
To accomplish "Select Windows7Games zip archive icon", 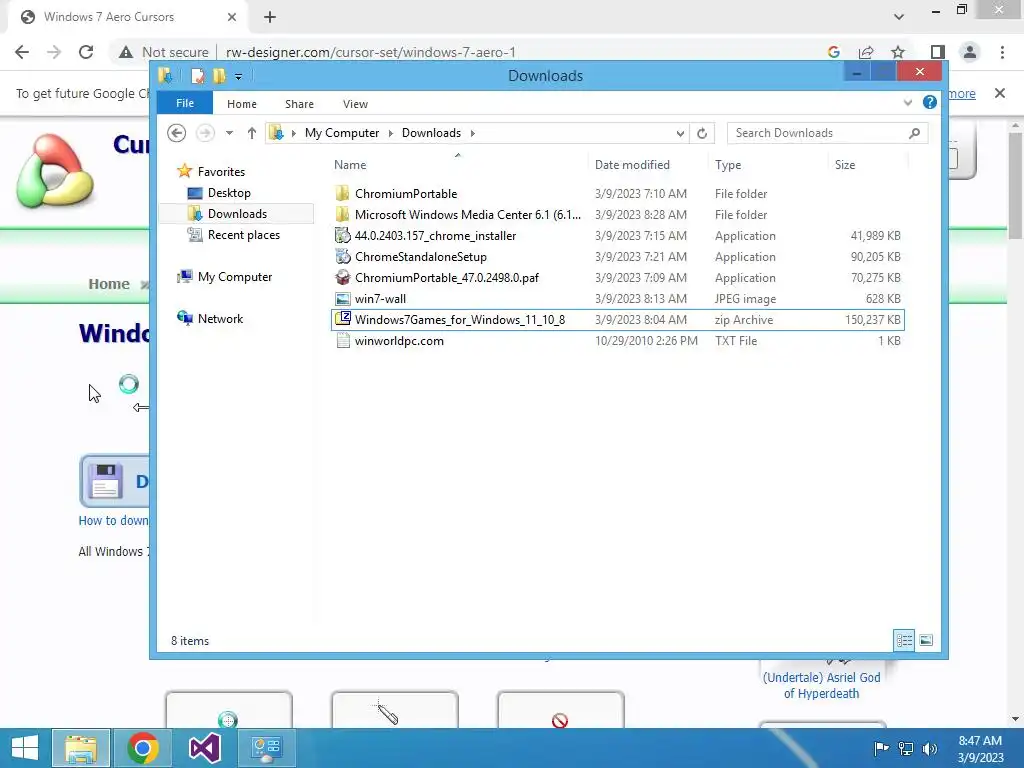I will (x=342, y=319).
